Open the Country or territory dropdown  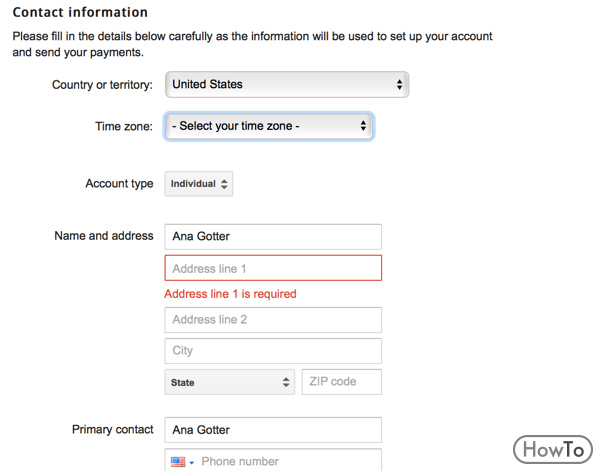pyautogui.click(x=287, y=84)
